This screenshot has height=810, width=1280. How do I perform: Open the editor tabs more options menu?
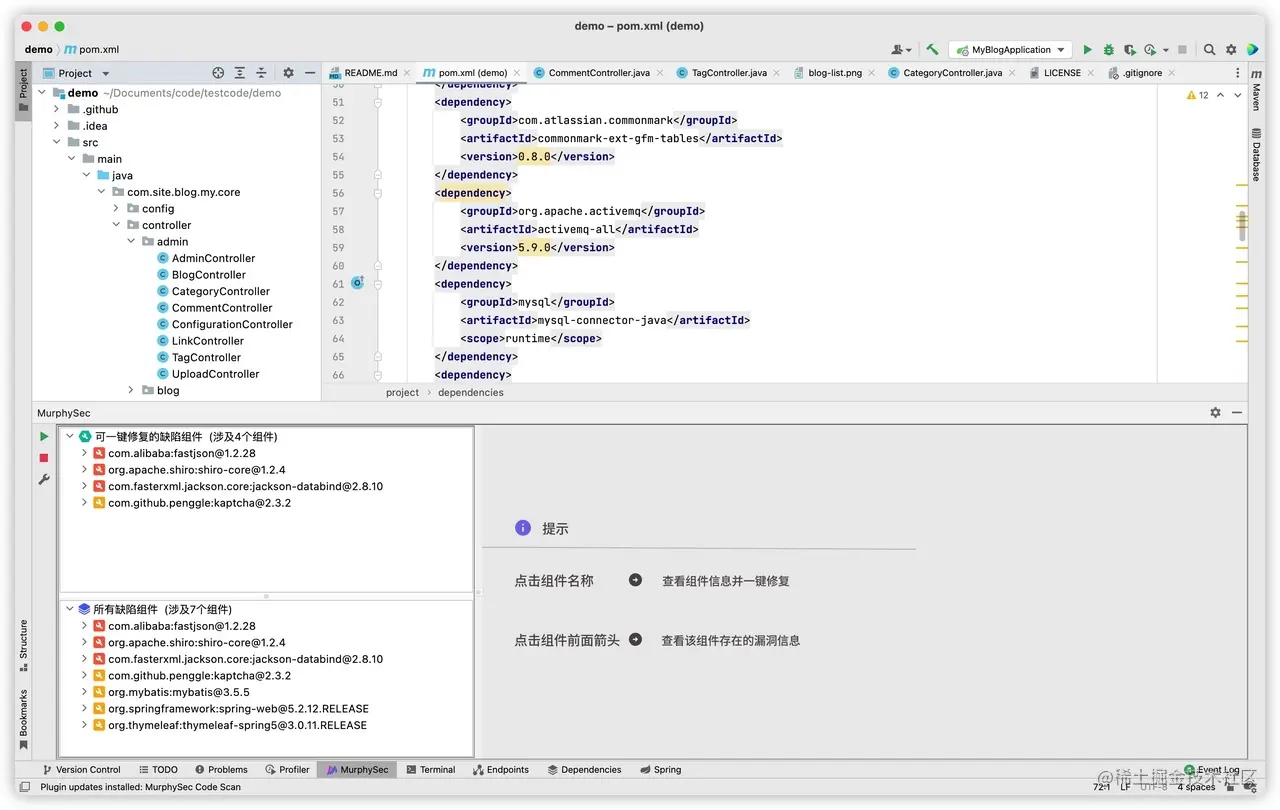click(x=1238, y=73)
